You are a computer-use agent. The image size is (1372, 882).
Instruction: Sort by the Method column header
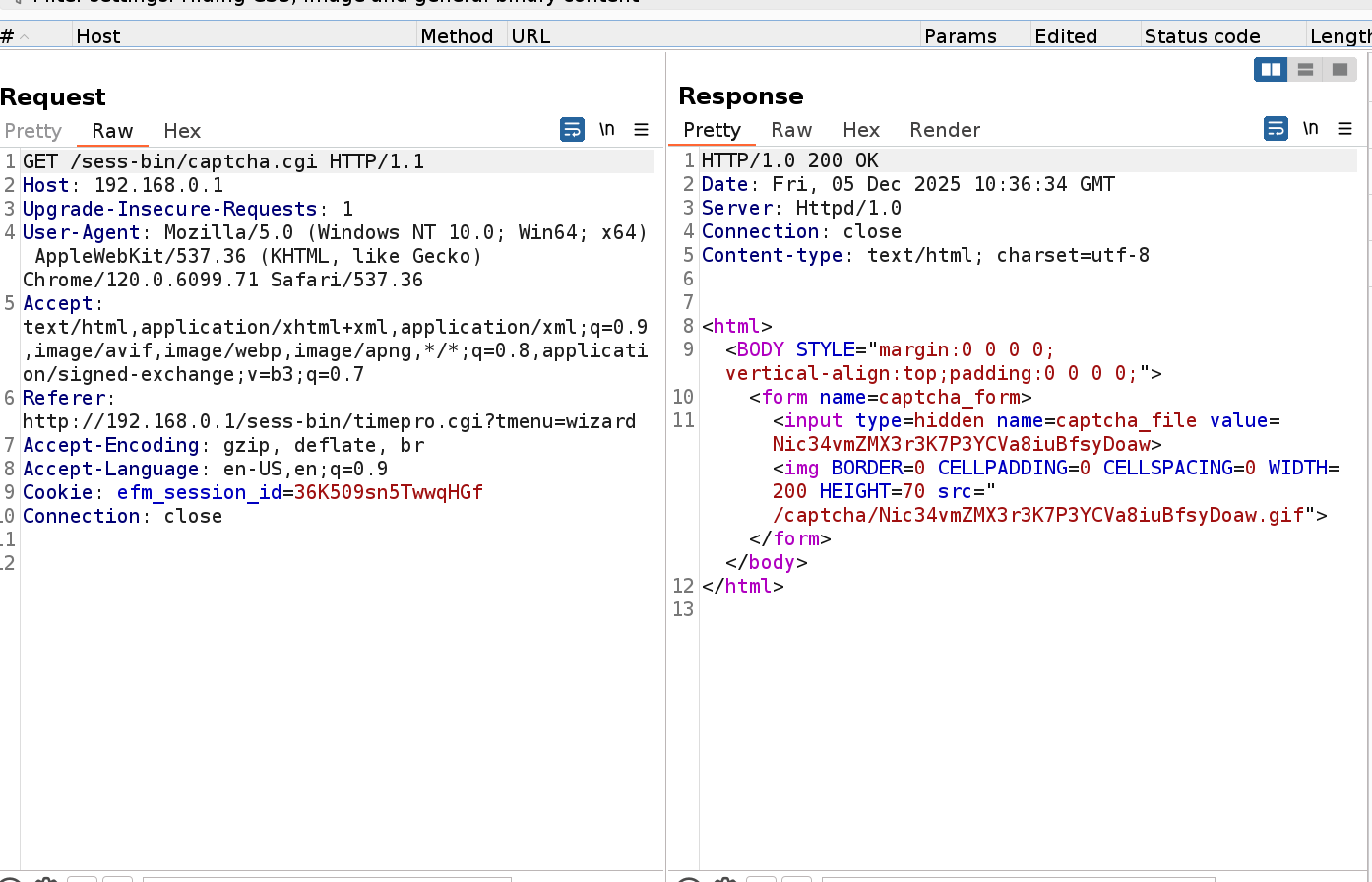pos(457,36)
